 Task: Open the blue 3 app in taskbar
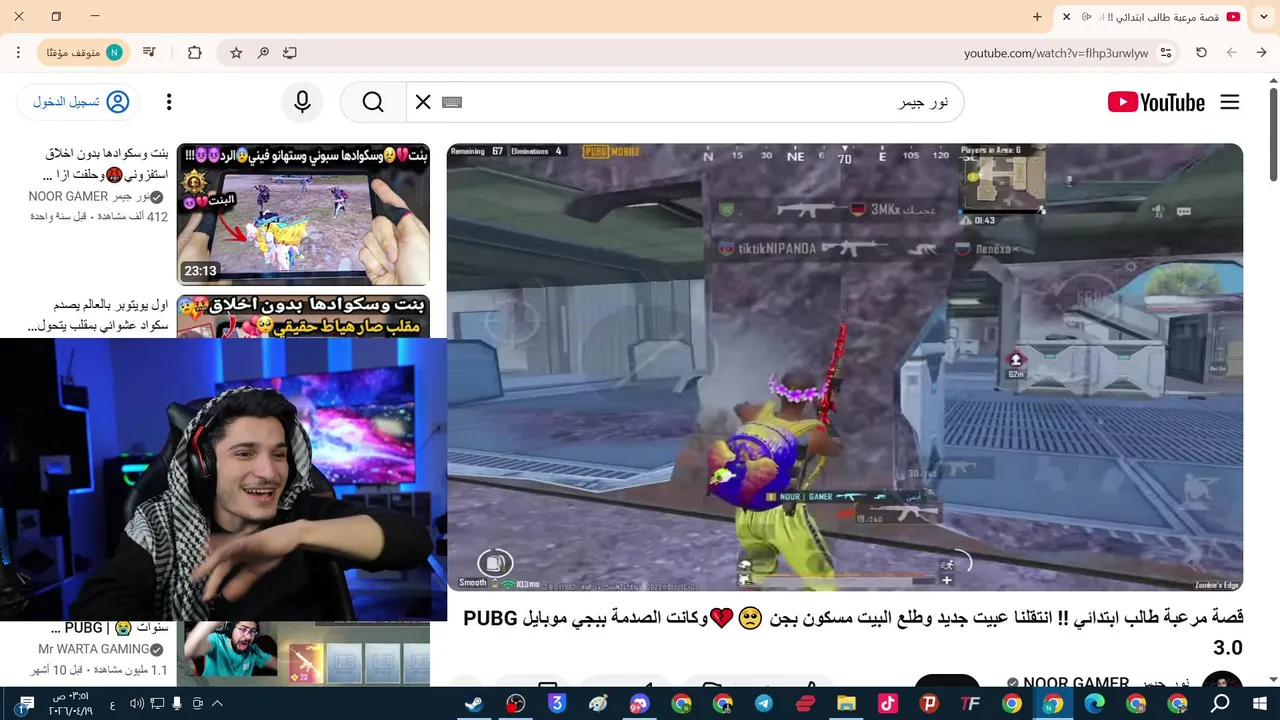coord(557,704)
